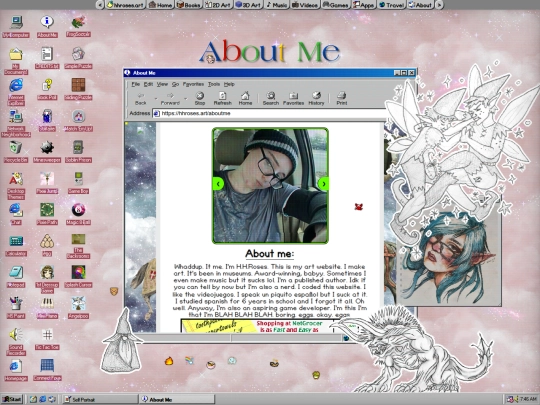This screenshot has width=540, height=405.
Task: Open the Calculator desktop icon
Action: tap(16, 245)
